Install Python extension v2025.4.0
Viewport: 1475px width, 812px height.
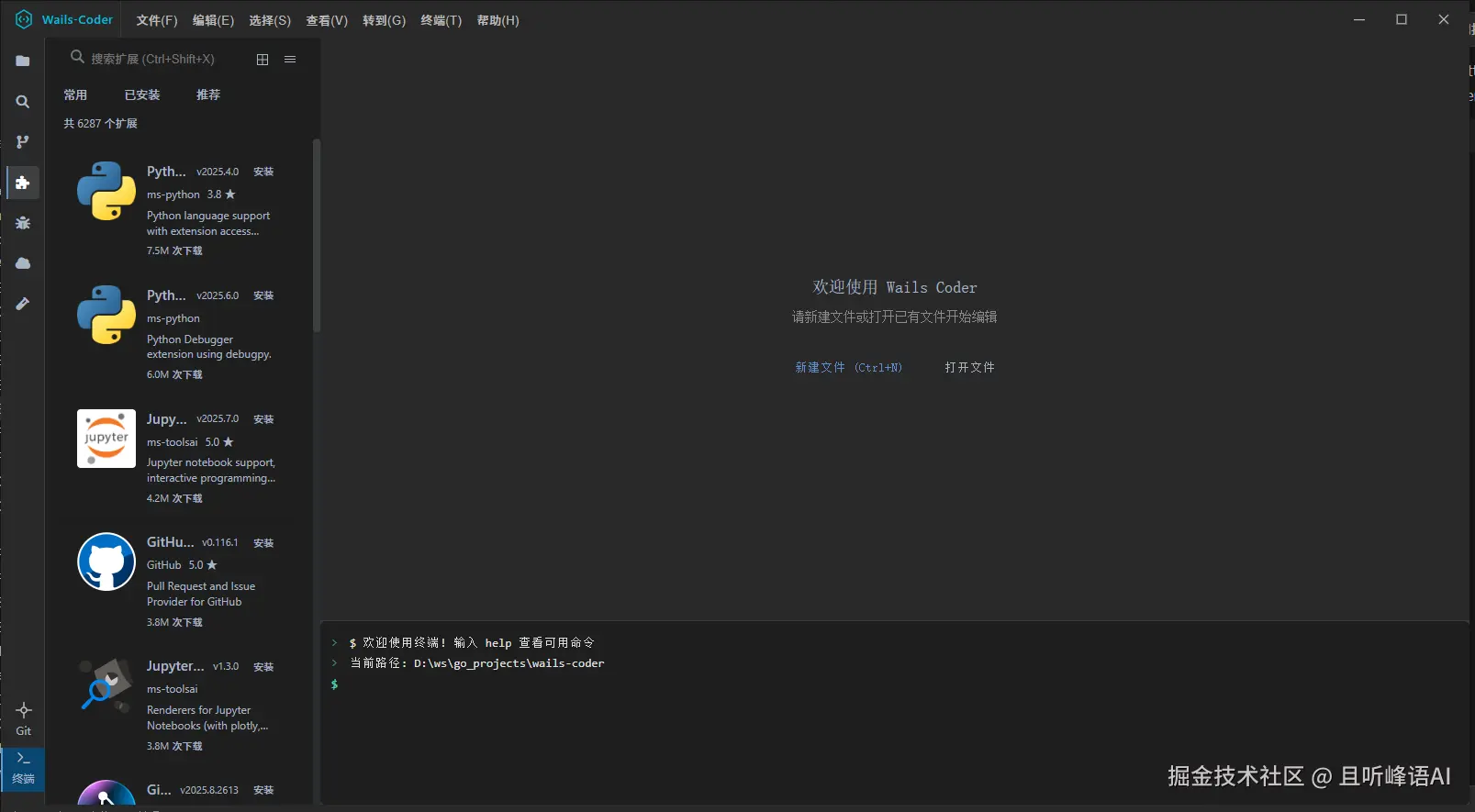(263, 172)
